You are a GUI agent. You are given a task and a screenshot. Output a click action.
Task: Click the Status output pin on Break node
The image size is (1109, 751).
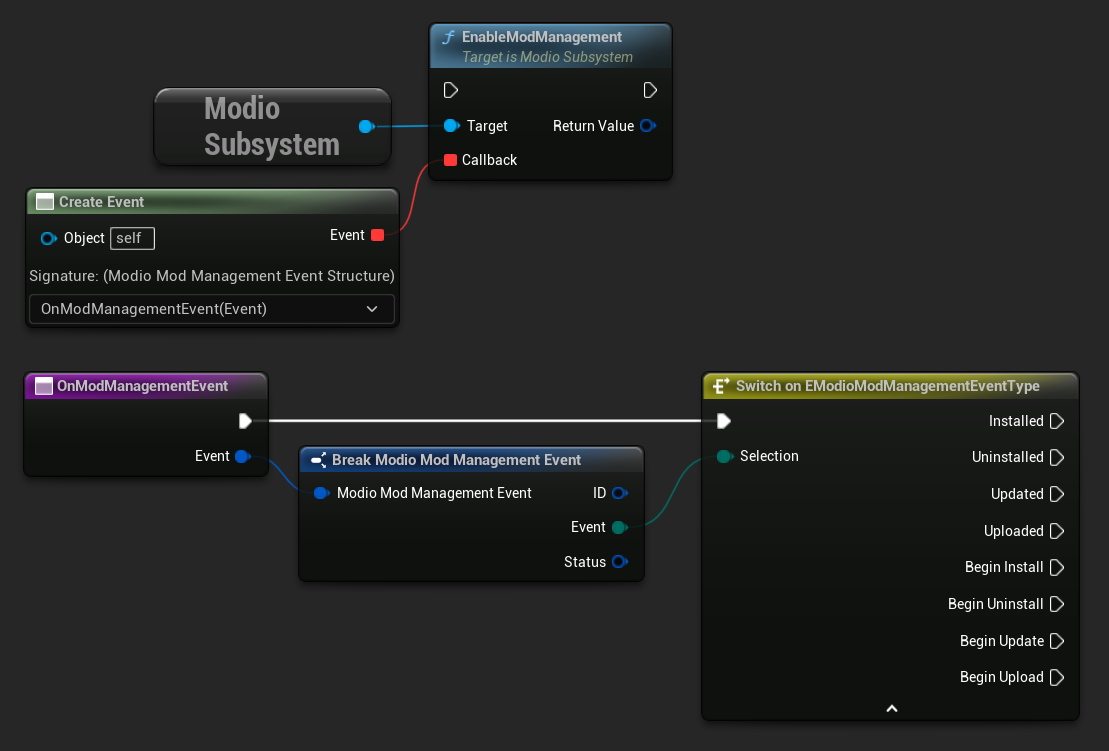click(x=620, y=562)
